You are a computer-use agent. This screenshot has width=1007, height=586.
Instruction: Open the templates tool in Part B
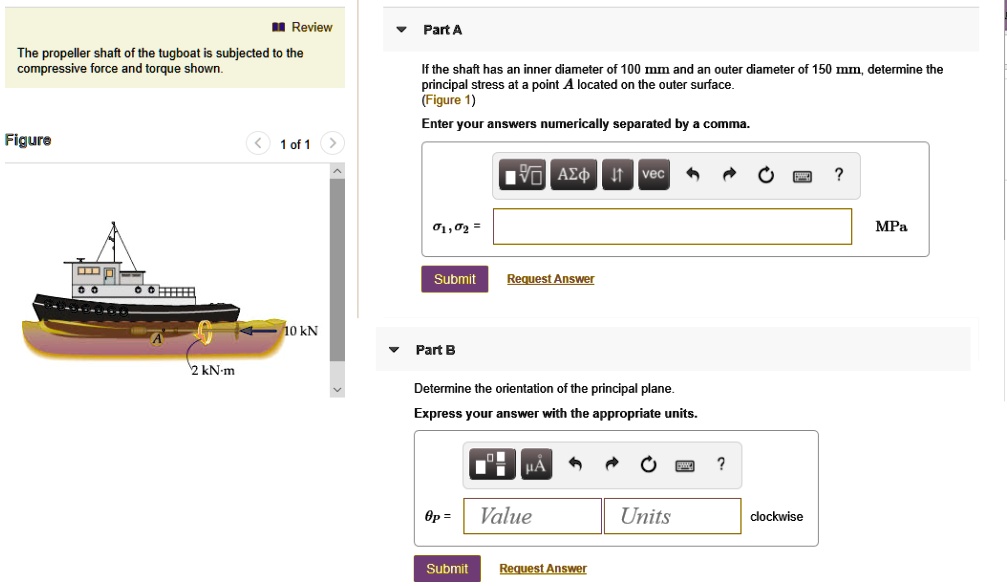pyautogui.click(x=491, y=464)
